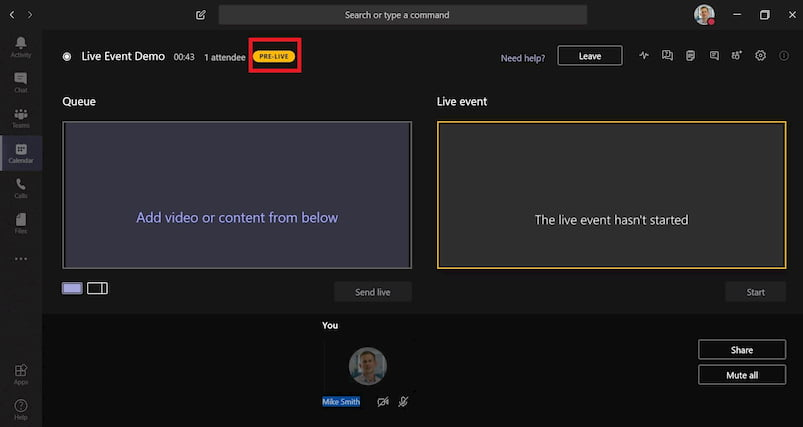This screenshot has height=427, width=803.
Task: Open the Activity feed in sidebar
Action: pos(21,47)
